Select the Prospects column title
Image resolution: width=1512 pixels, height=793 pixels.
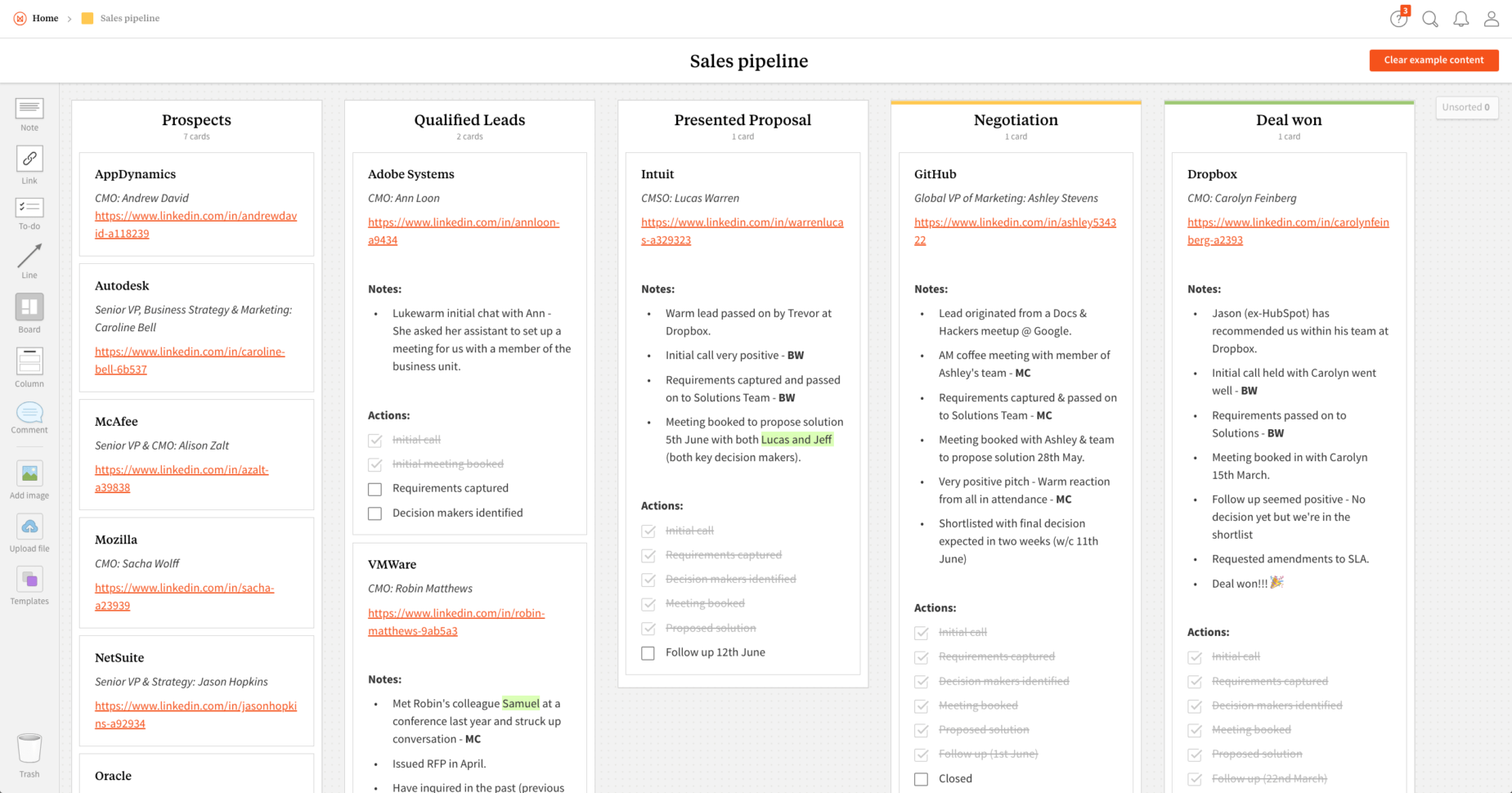[196, 120]
